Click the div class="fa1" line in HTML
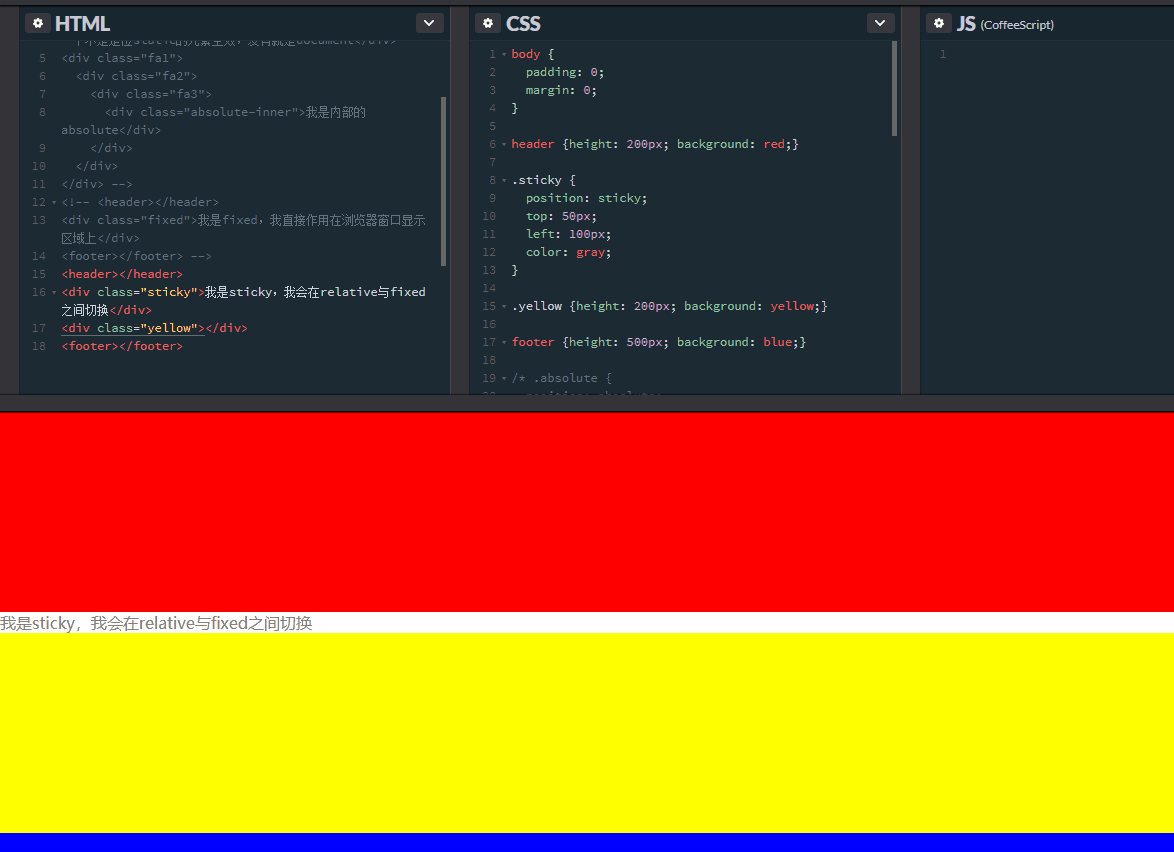The width and height of the screenshot is (1174, 852). (x=122, y=58)
